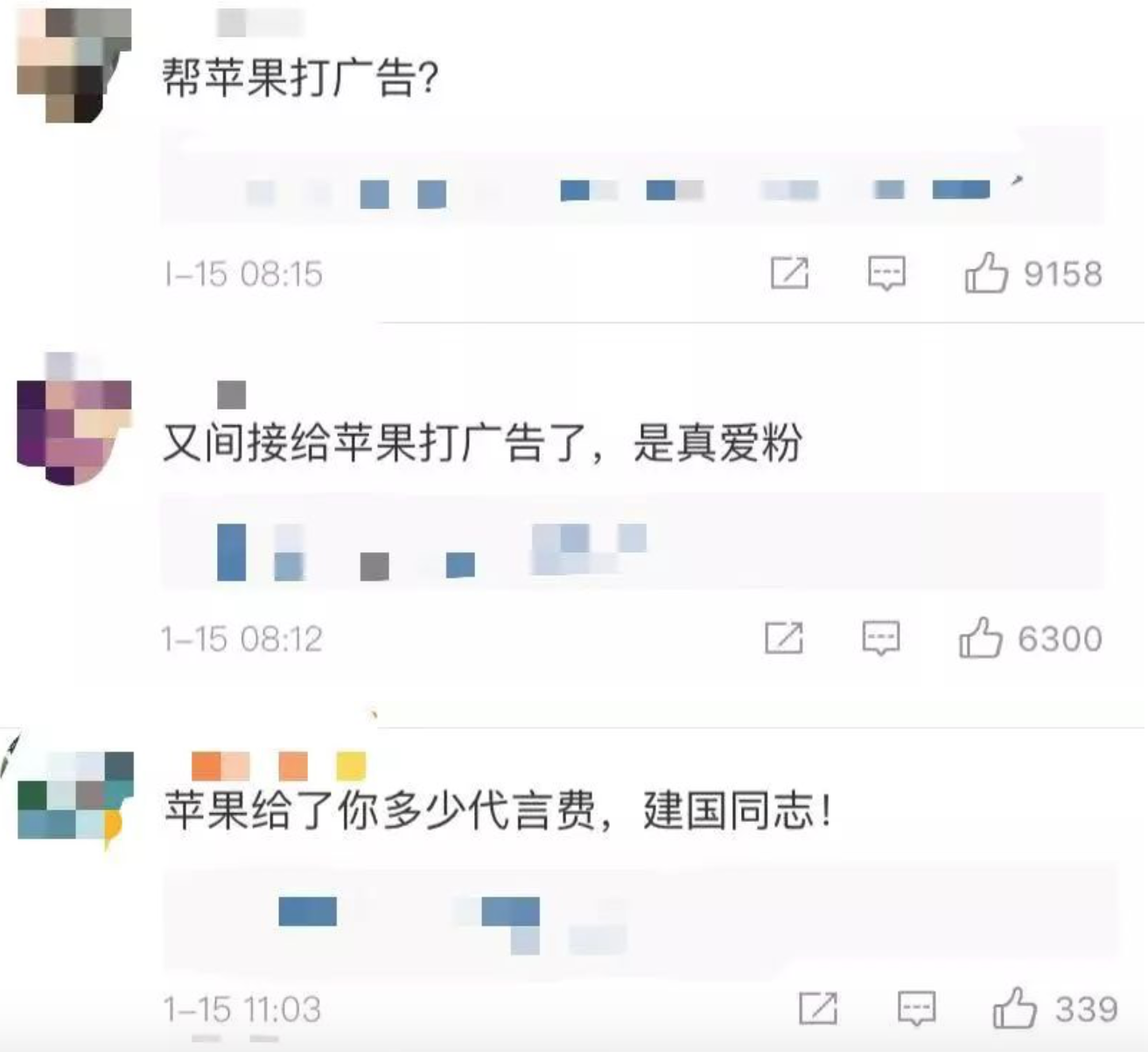Screen dimensions: 1148x1052
Task: Share the 11:03 comment via repost icon
Action: click(x=818, y=1008)
